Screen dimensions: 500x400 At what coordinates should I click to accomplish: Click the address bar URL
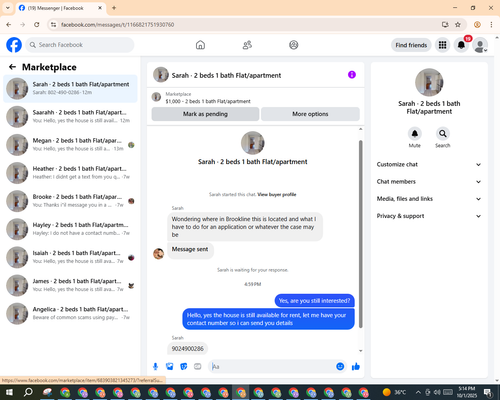[117, 25]
